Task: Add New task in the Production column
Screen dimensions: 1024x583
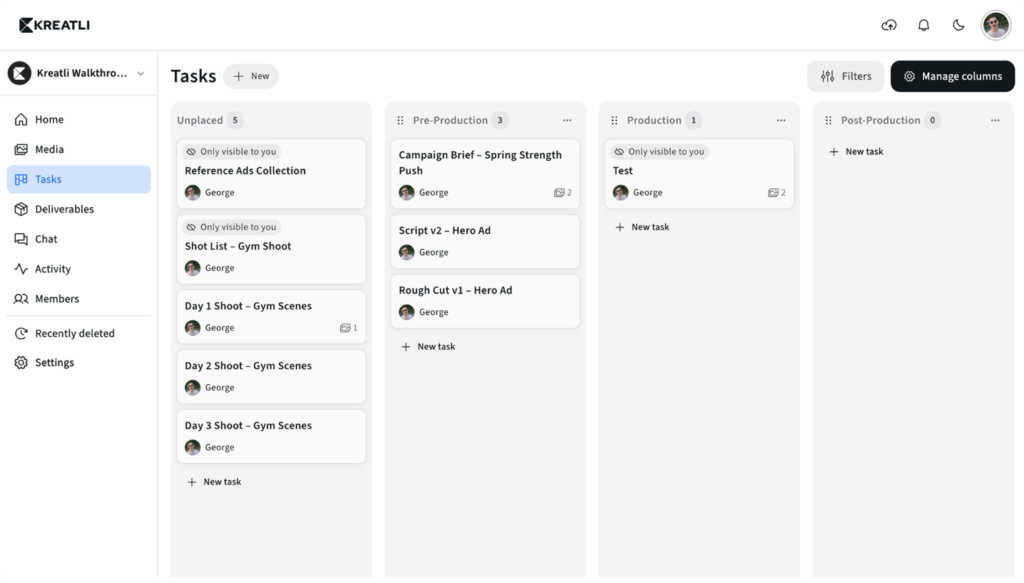Action: click(643, 227)
